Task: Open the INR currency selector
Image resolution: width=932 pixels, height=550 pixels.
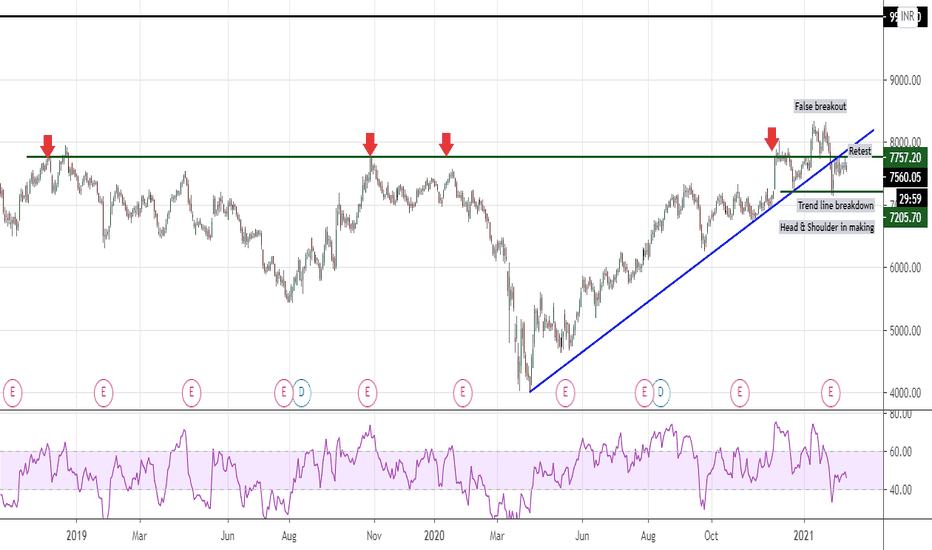Action: coord(908,17)
